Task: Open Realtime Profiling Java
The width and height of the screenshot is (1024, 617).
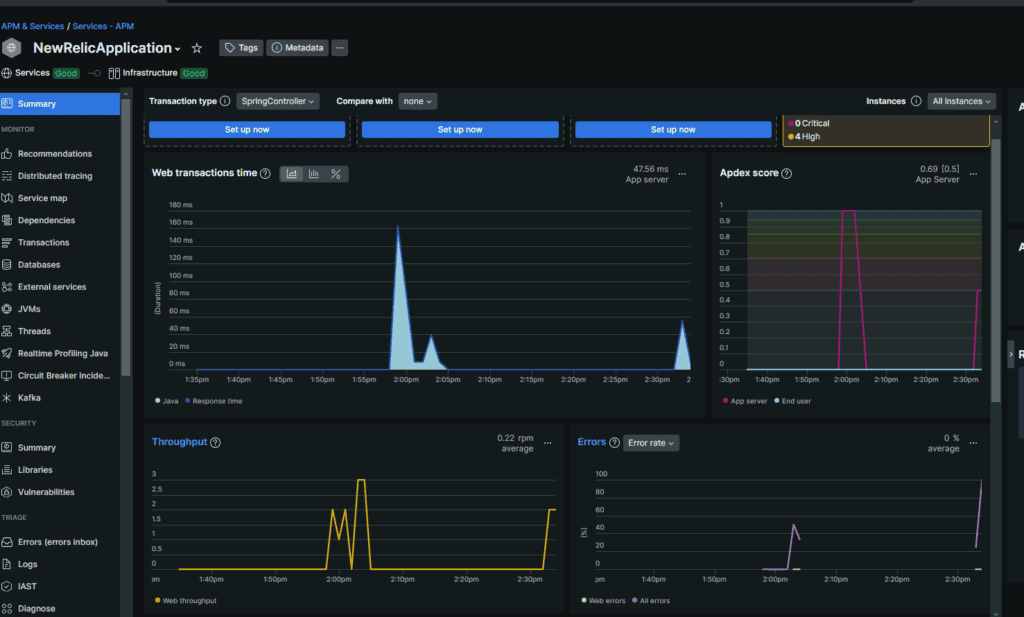Action: click(62, 353)
